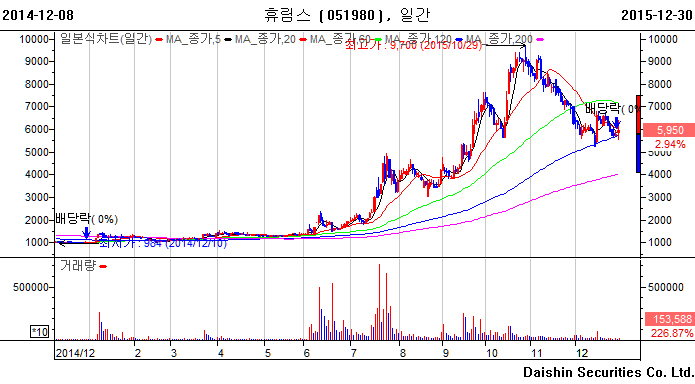The height and width of the screenshot is (384, 695).
Task: Click the chart title 휴림스 (051980), 일간
Action: click(x=347, y=15)
